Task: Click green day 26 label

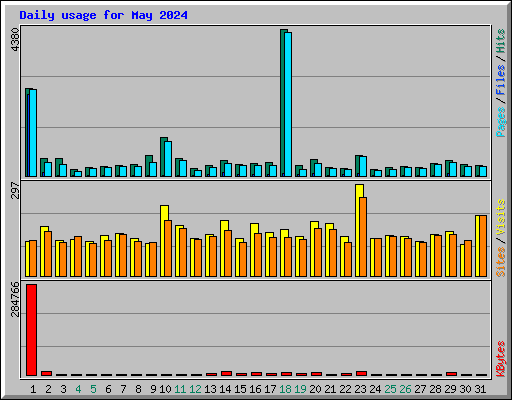Action: tap(405, 389)
